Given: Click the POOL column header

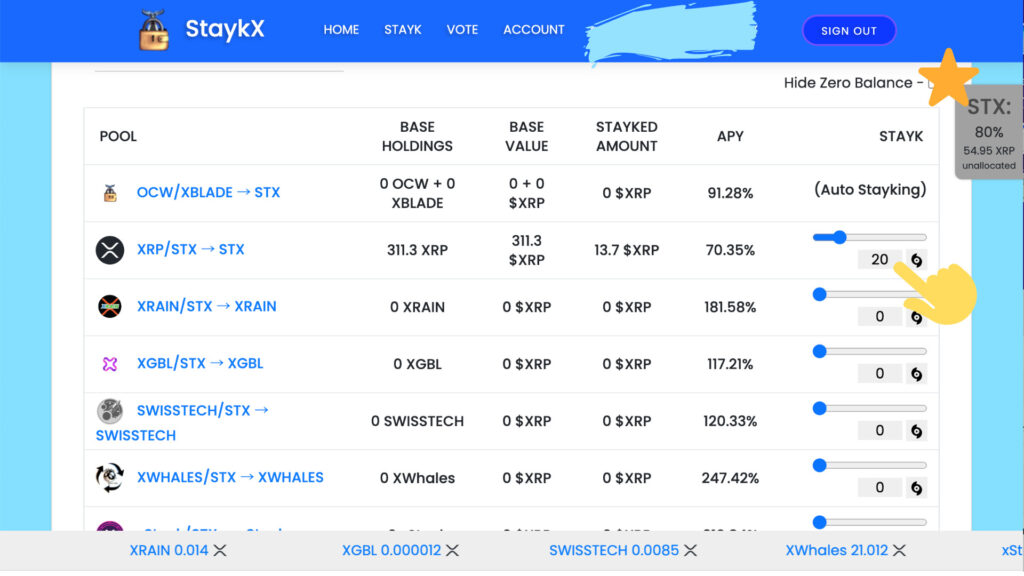Looking at the screenshot, I should point(118,136).
